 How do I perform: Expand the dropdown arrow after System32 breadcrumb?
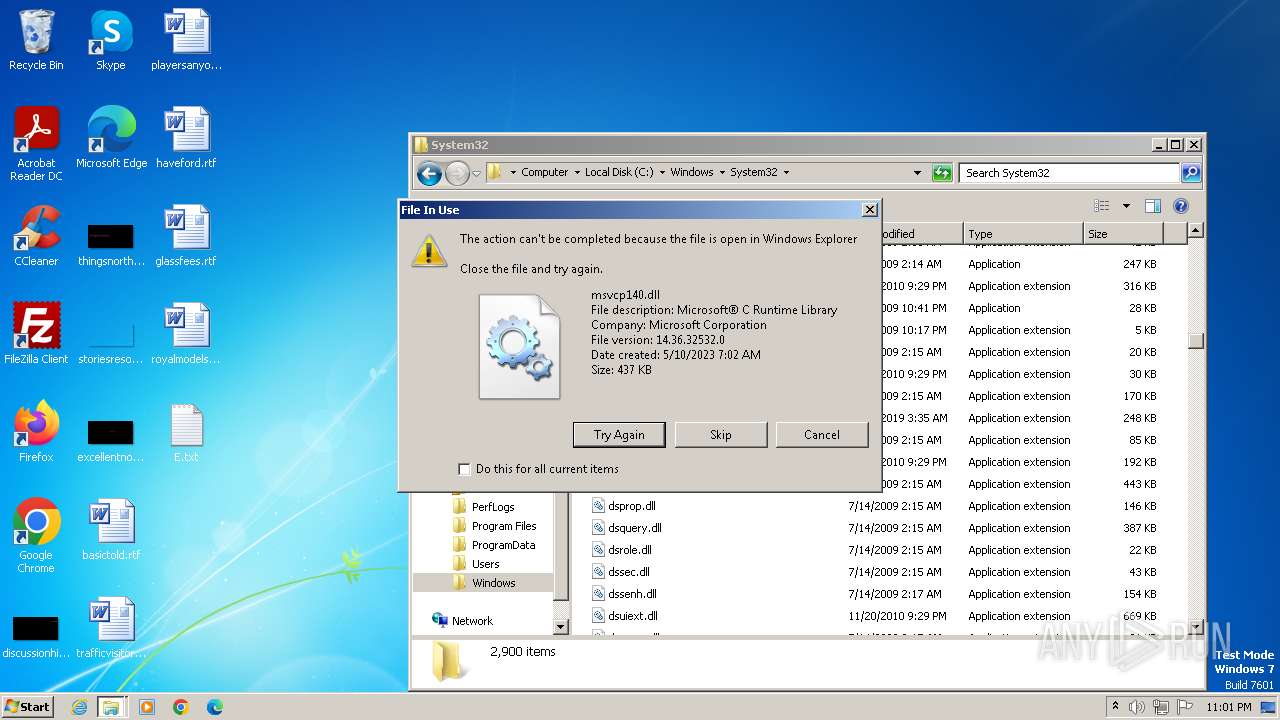click(786, 172)
